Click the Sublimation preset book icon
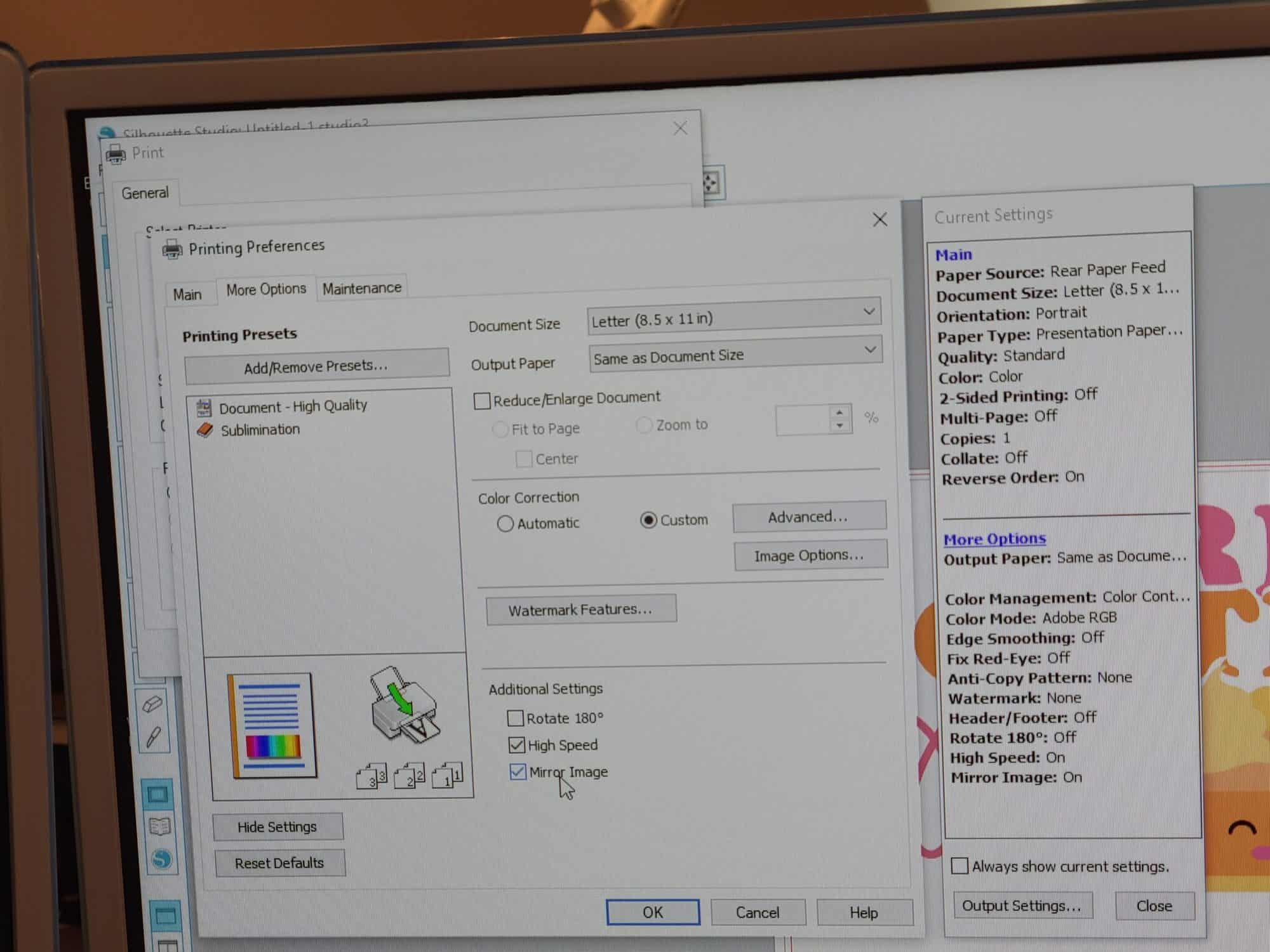 point(204,430)
